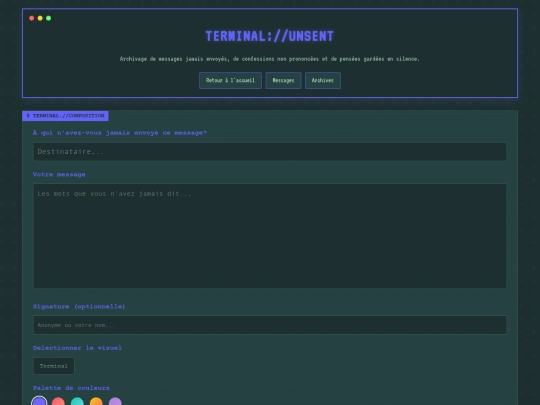
Task: Click the TERMINAL://COMPOSITION tab label
Action: coord(65,116)
